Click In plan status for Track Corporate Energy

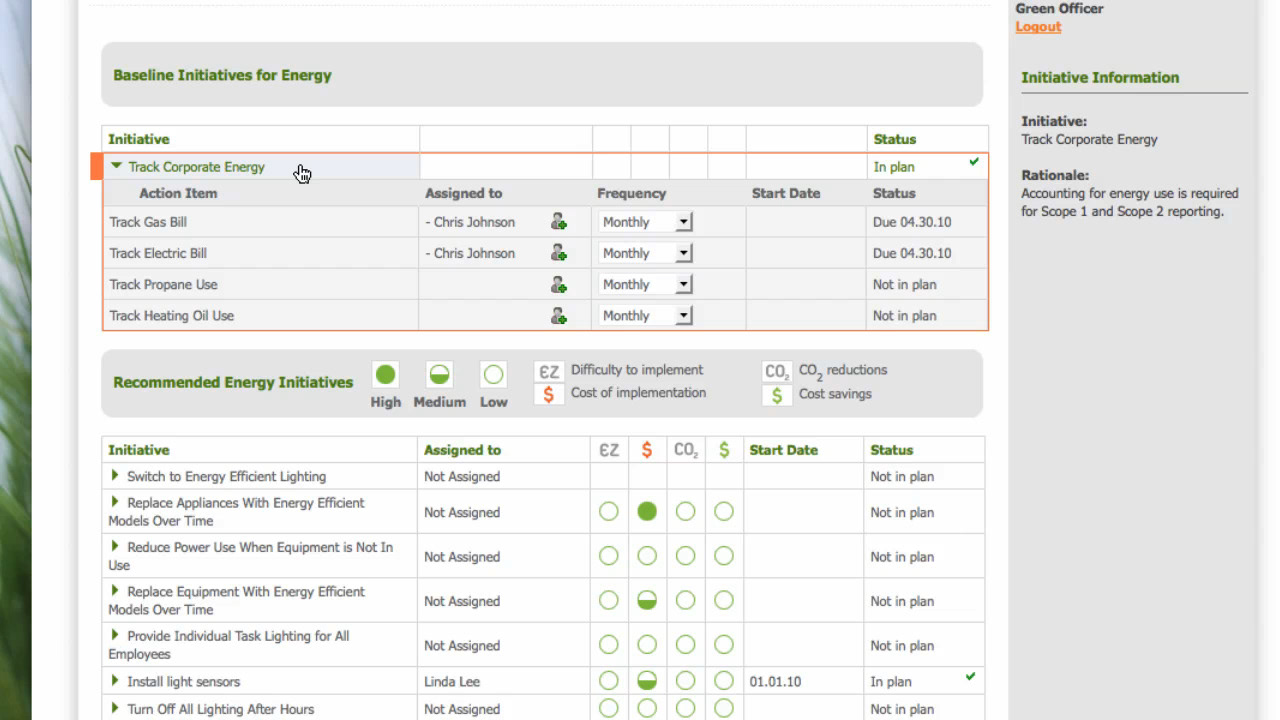[894, 167]
